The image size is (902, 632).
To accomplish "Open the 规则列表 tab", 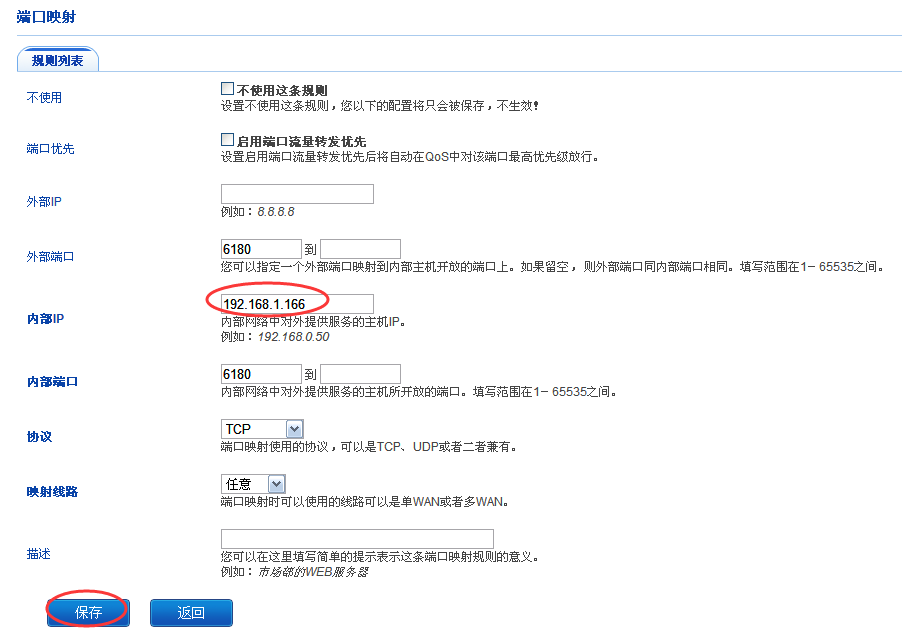I will (58, 60).
